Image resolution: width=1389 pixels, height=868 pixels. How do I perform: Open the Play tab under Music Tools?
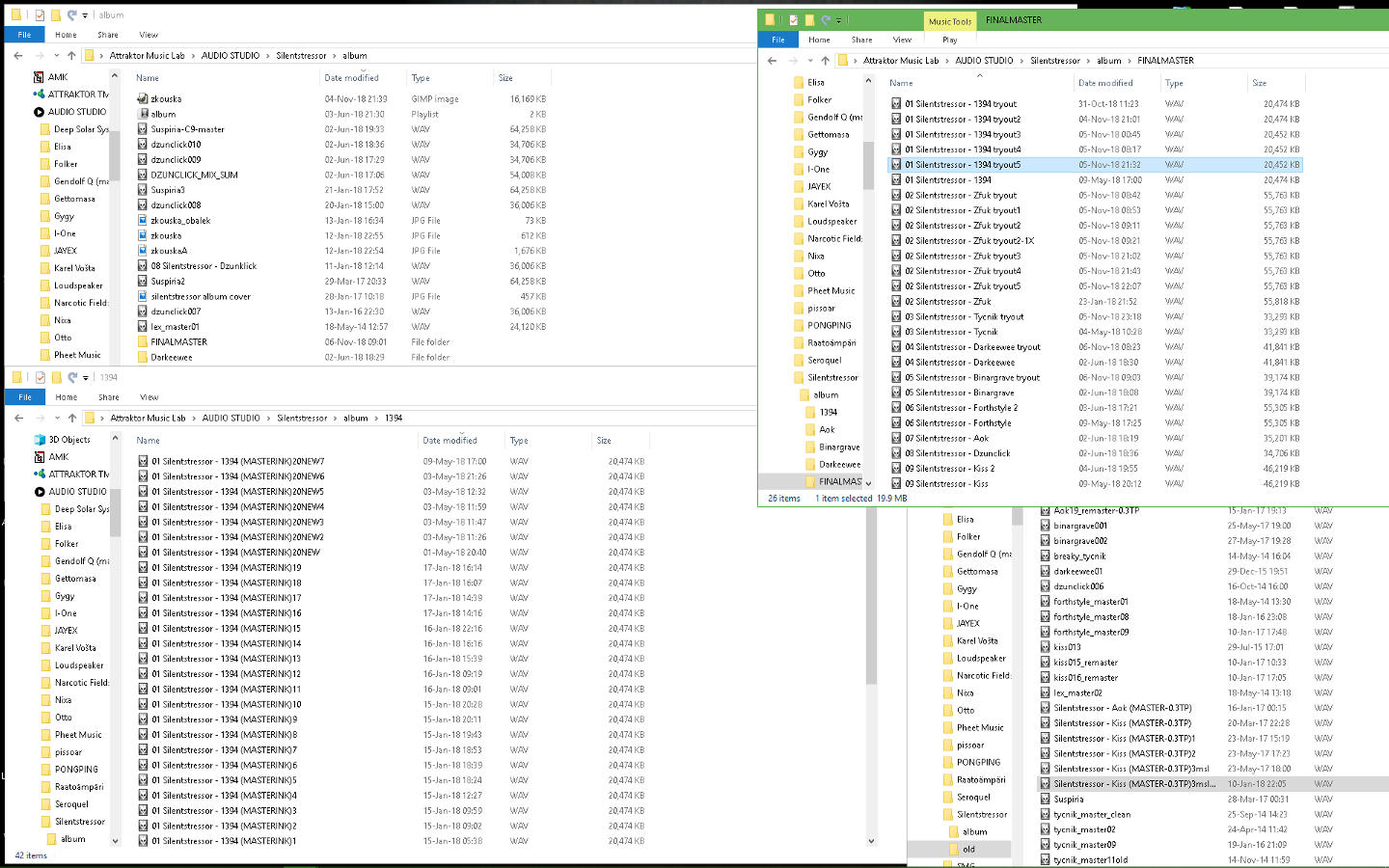949,41
